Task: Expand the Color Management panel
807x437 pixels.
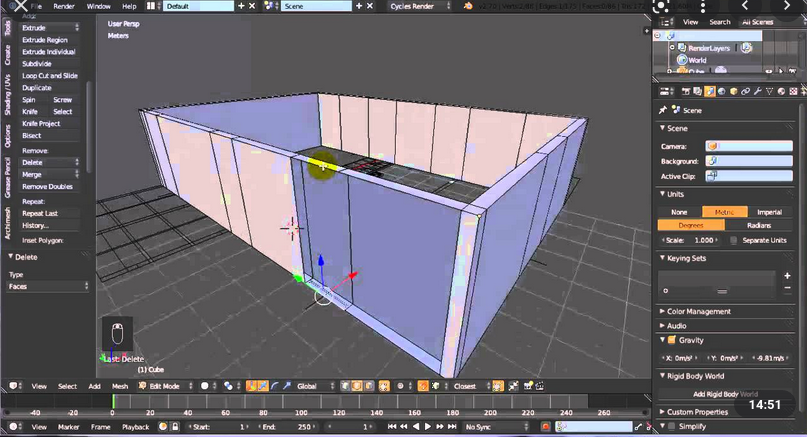Action: 698,311
